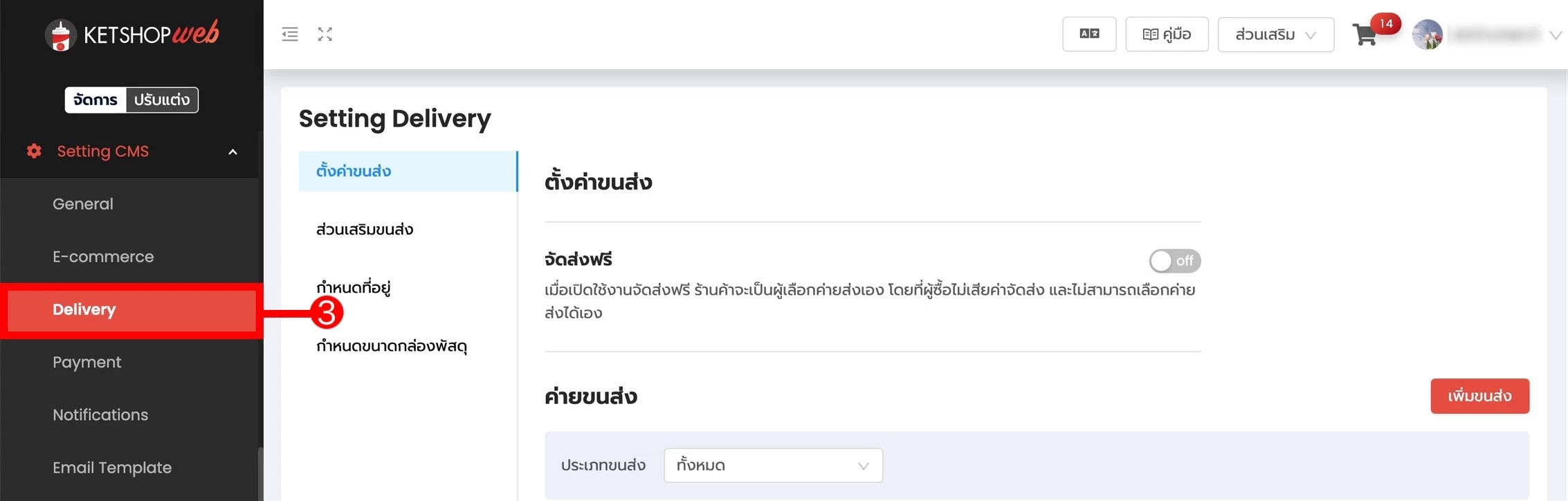The image size is (1568, 501).
Task: Expand the user account chevron
Action: (1555, 35)
